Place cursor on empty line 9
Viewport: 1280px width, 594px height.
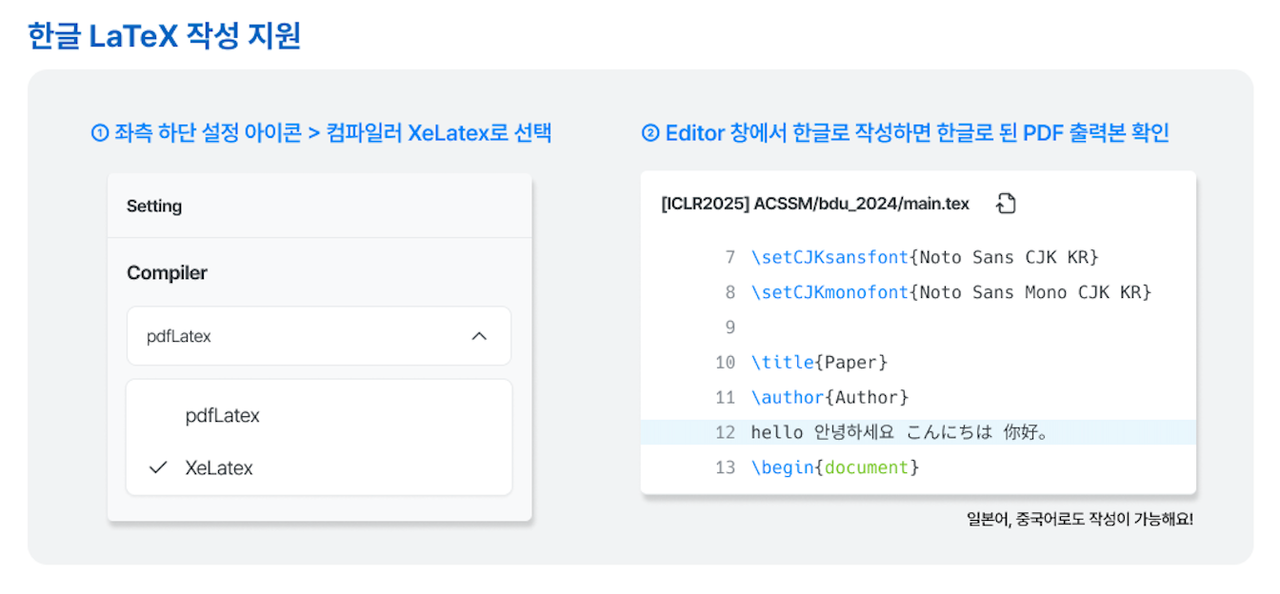918,327
